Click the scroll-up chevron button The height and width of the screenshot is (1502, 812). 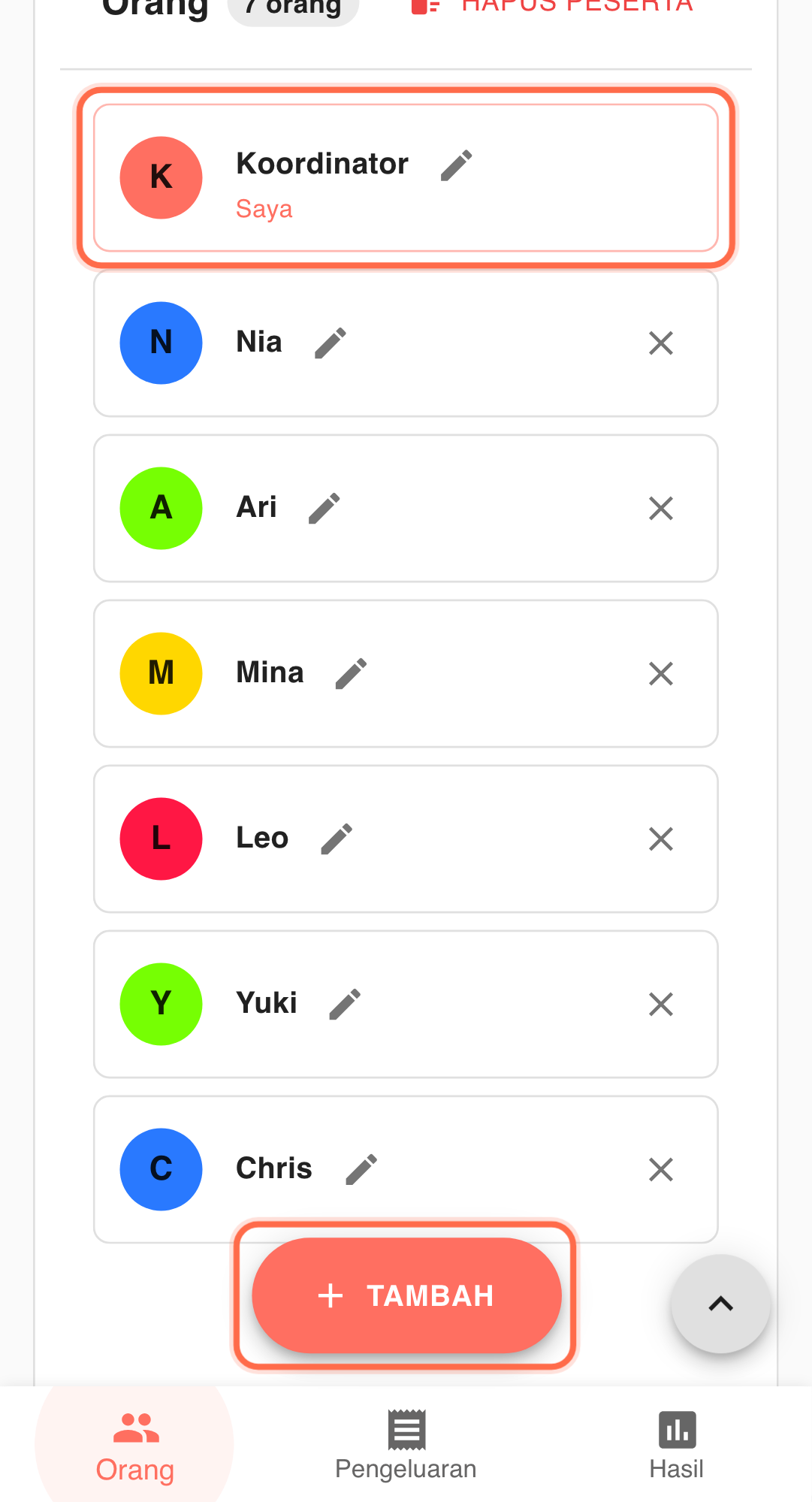coord(720,1304)
